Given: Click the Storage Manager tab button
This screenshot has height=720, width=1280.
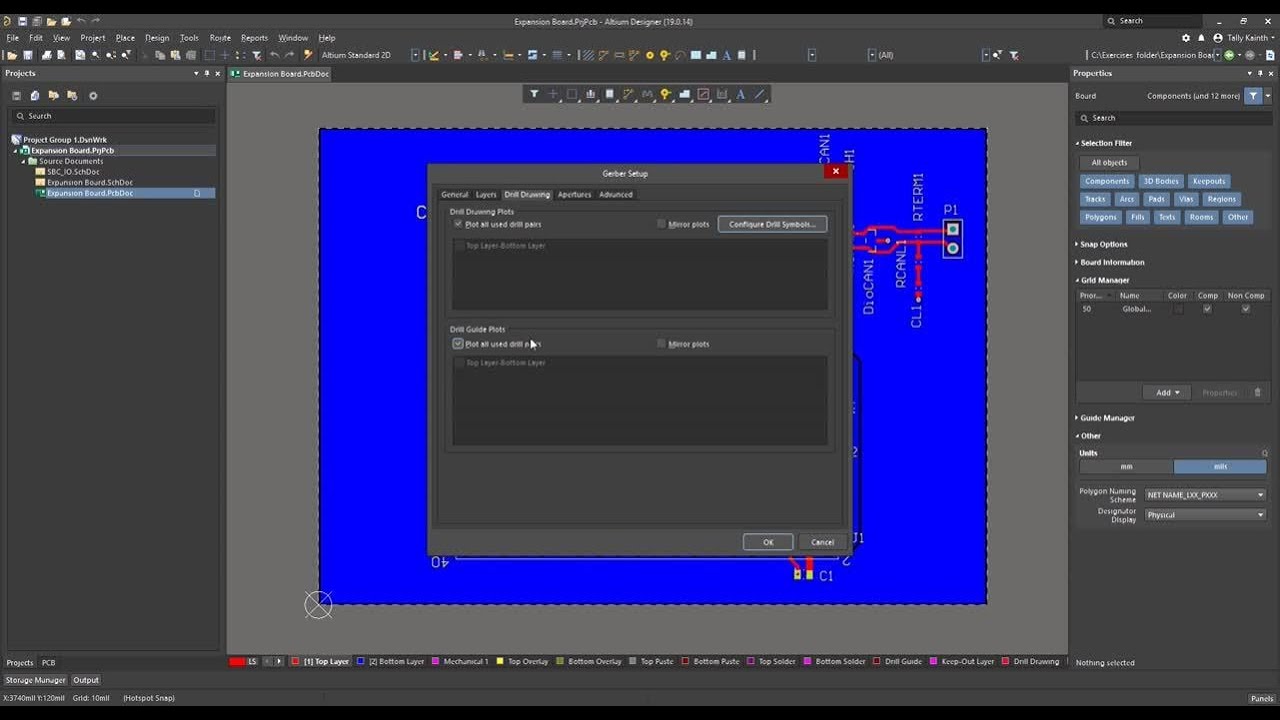Looking at the screenshot, I should click(35, 680).
